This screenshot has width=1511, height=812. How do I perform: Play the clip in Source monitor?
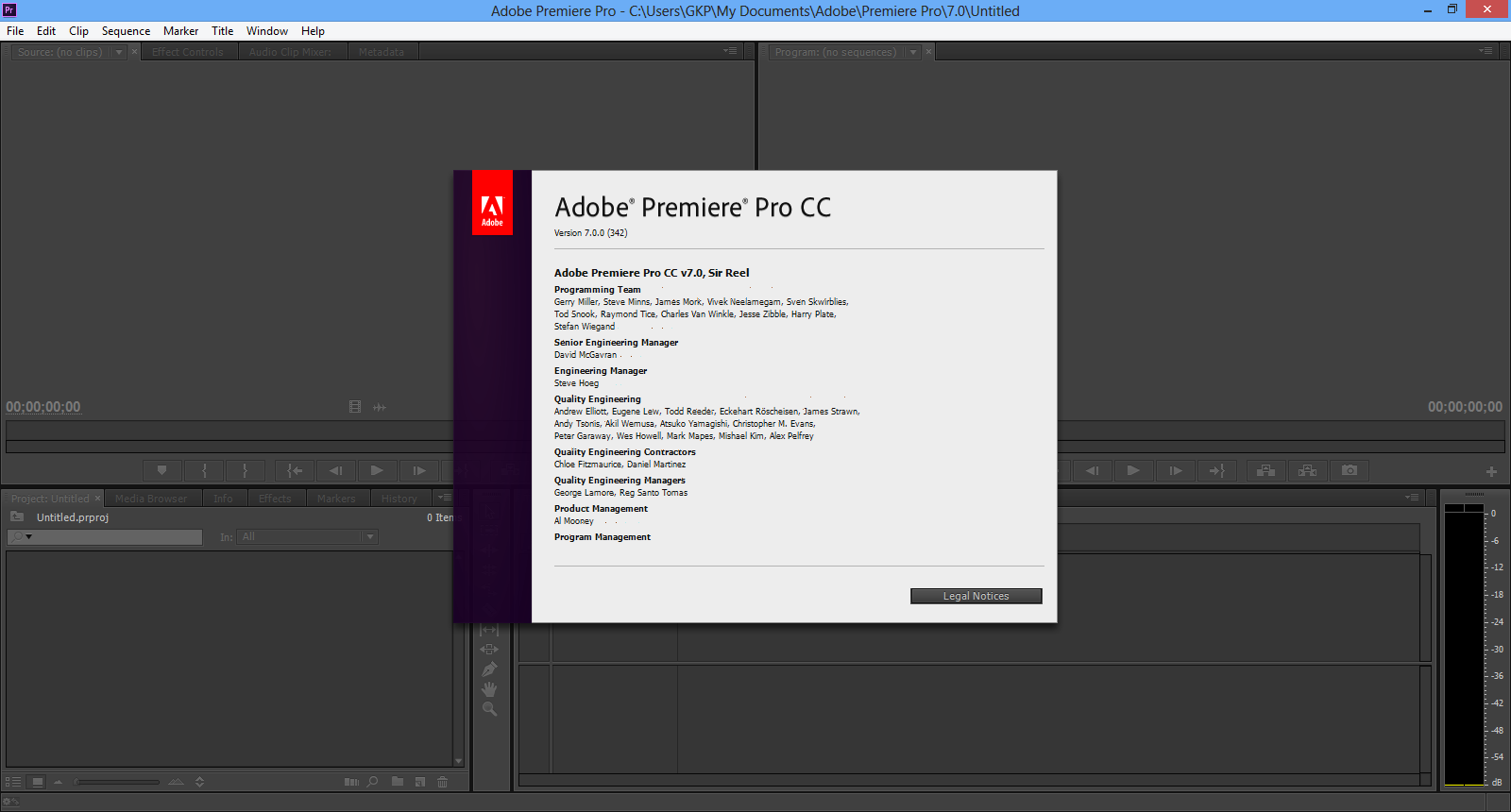pos(377,470)
